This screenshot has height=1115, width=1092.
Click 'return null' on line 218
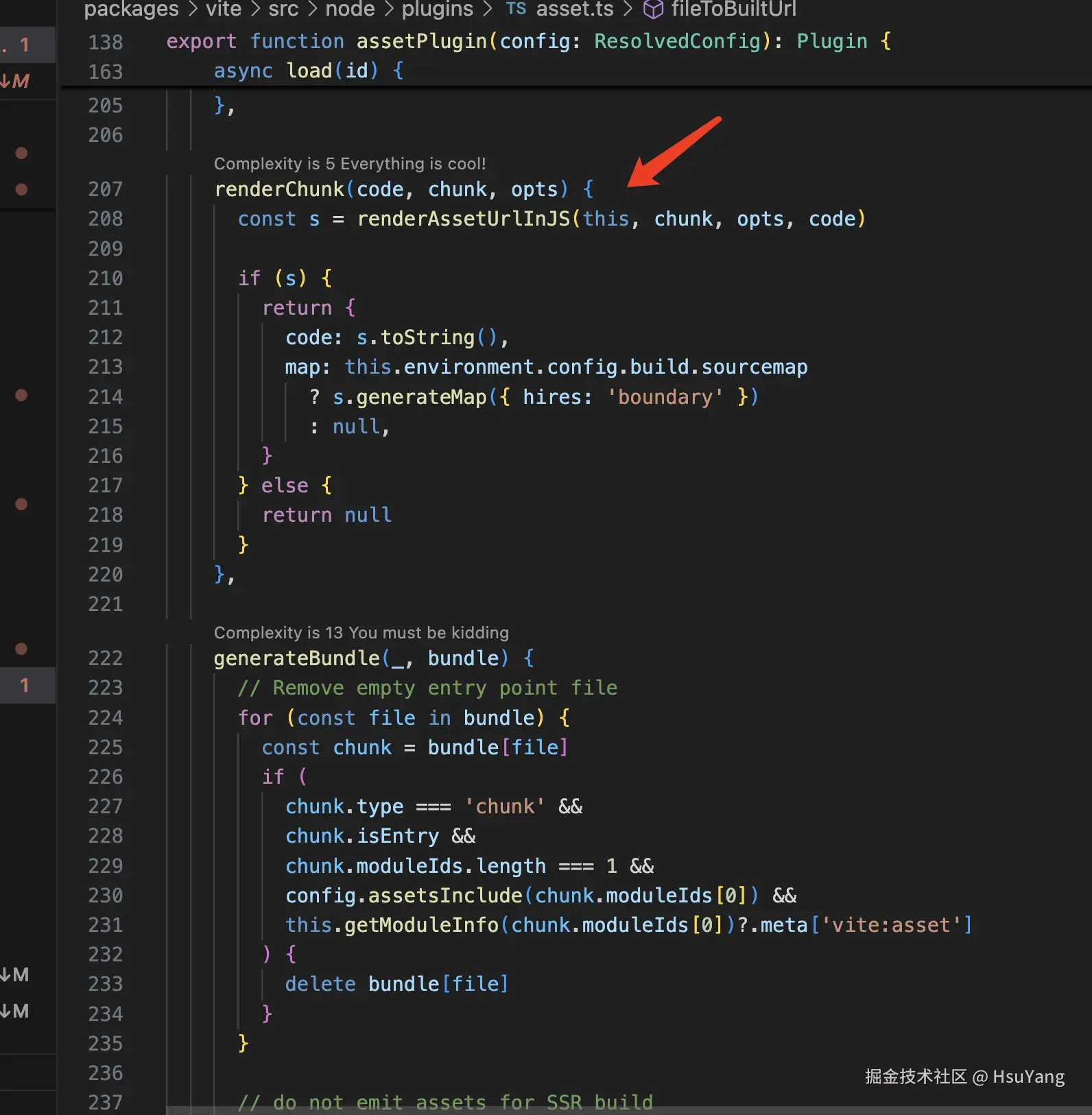pyautogui.click(x=327, y=515)
